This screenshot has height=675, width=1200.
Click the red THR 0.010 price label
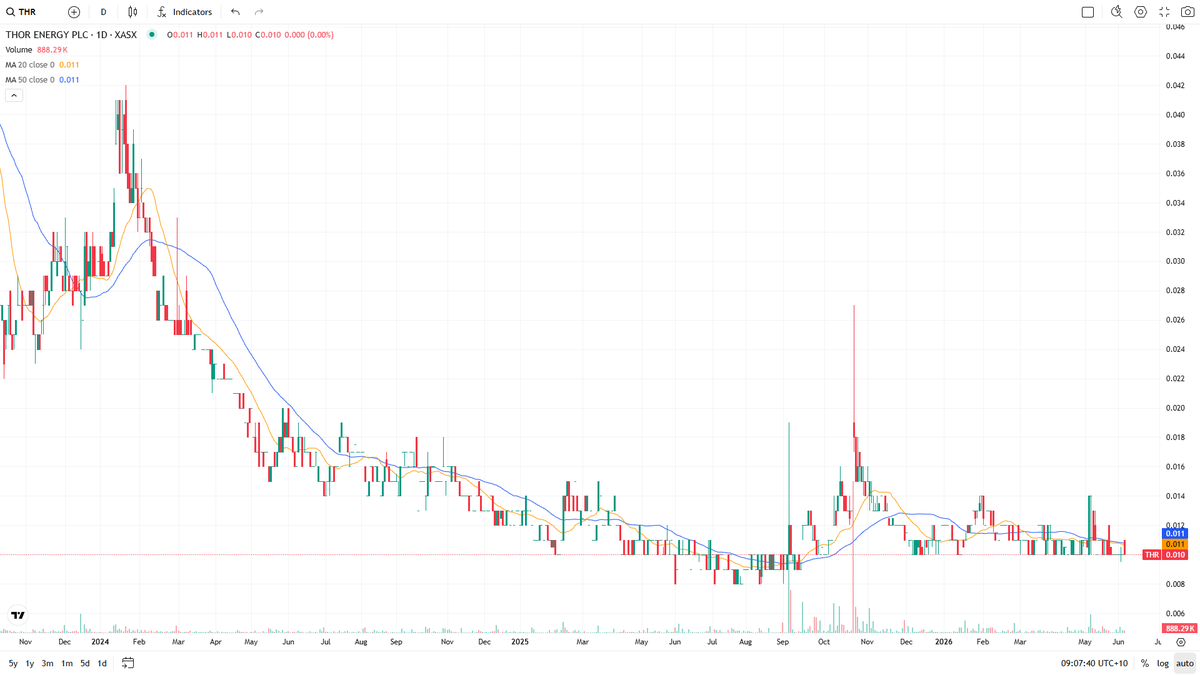[x=1165, y=554]
